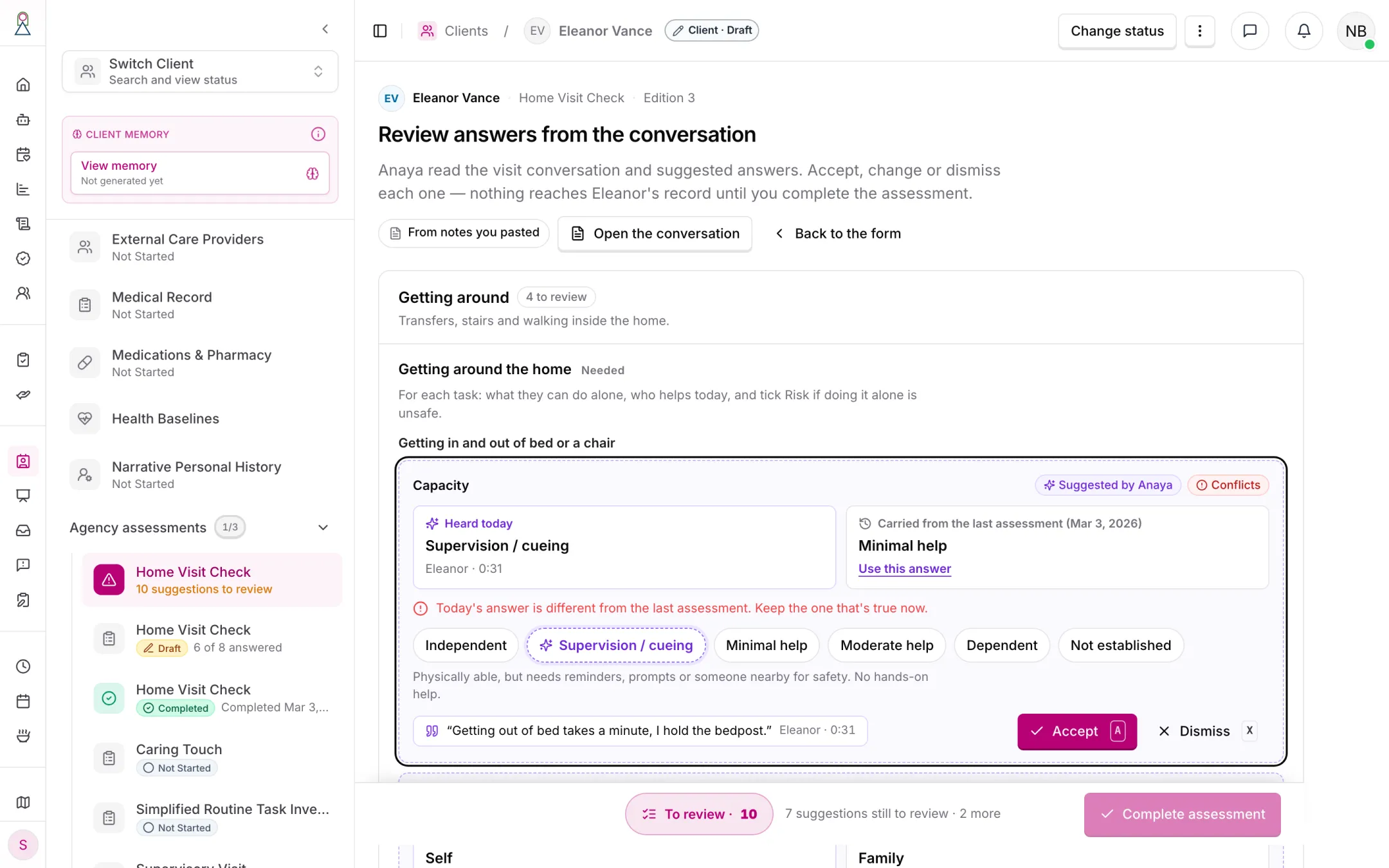Open Medical Record section
Screen dimensions: 1389x868
pos(200,305)
